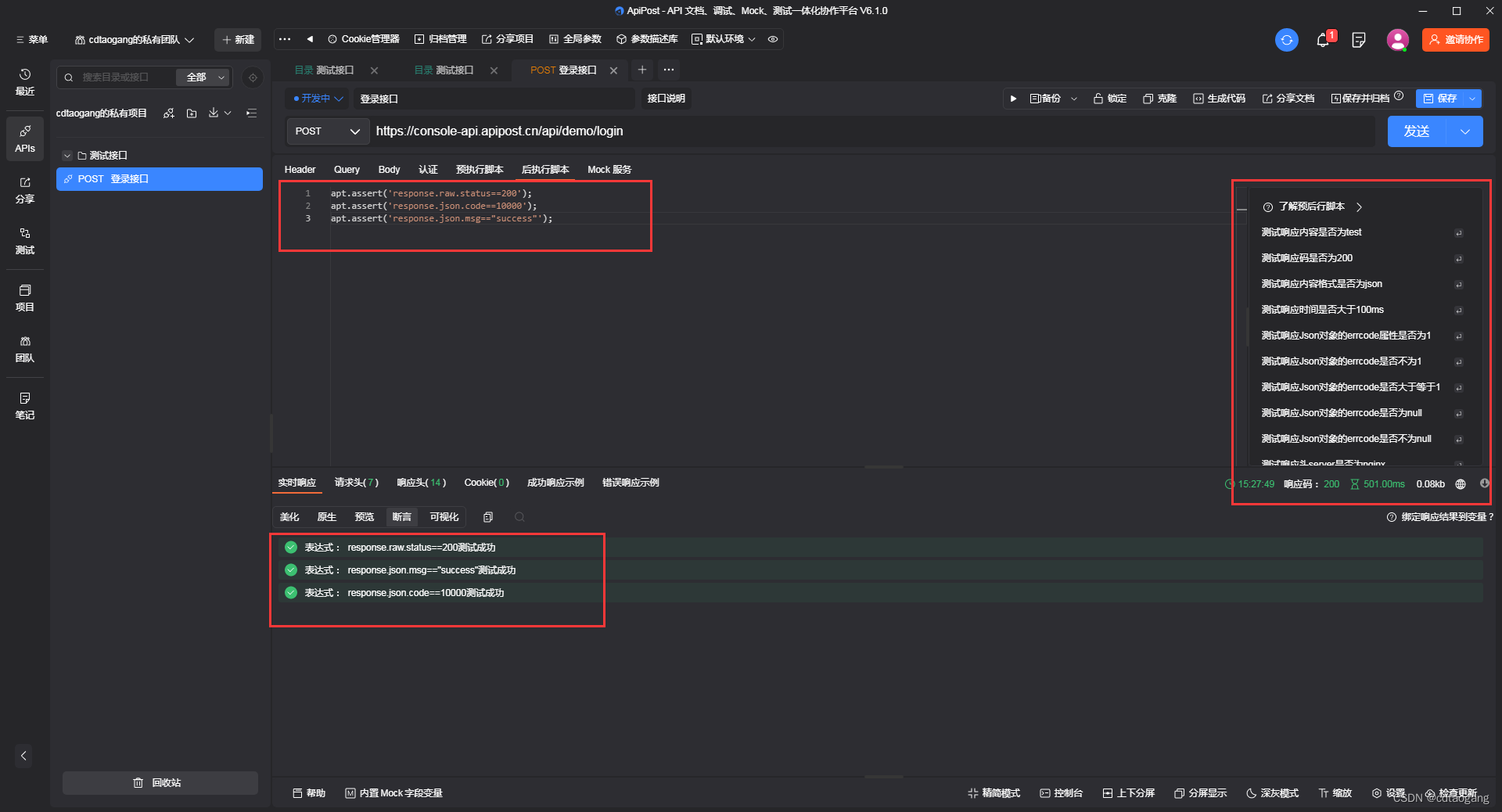Click the 新建 new button
Viewport: 1502px width, 812px height.
pyautogui.click(x=238, y=40)
